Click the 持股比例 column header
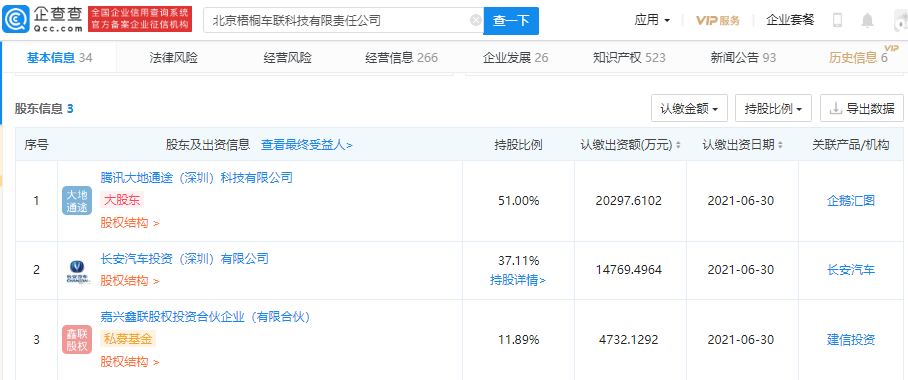 coord(518,145)
